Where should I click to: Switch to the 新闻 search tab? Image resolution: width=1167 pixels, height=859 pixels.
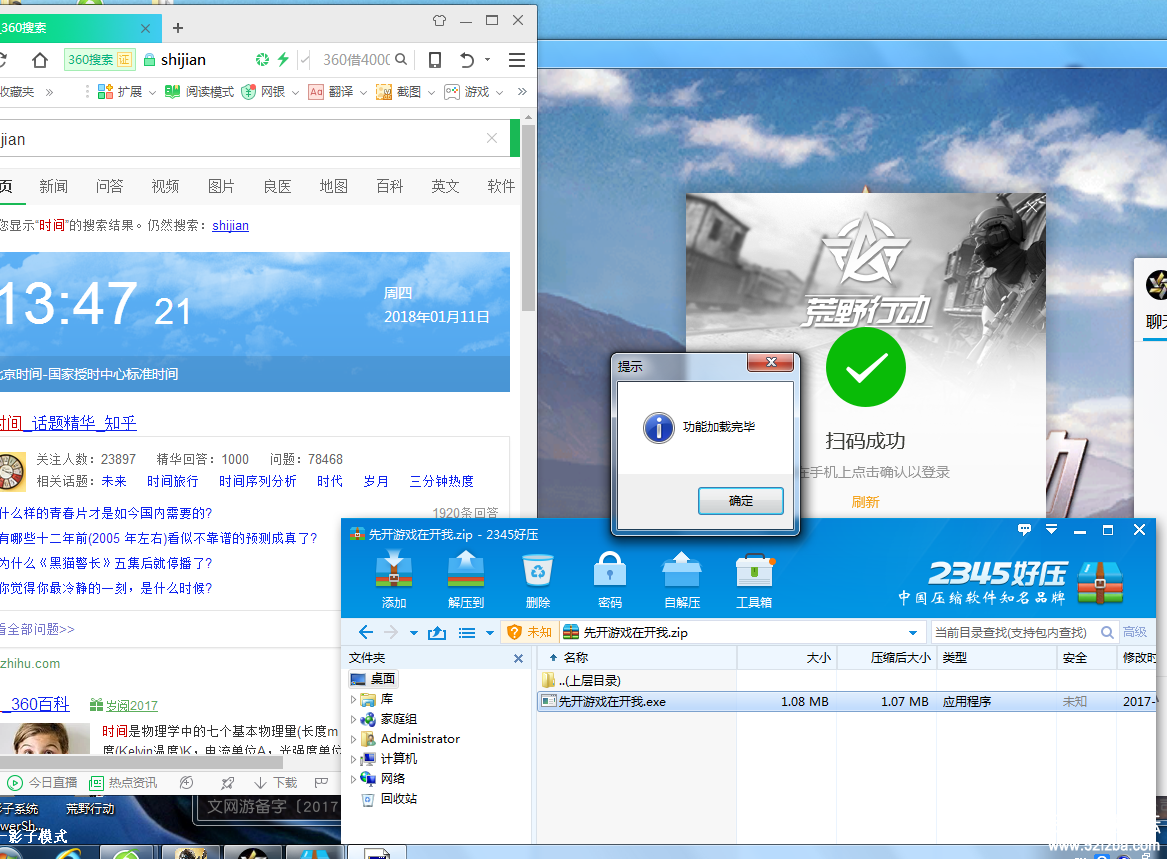pyautogui.click(x=54, y=186)
